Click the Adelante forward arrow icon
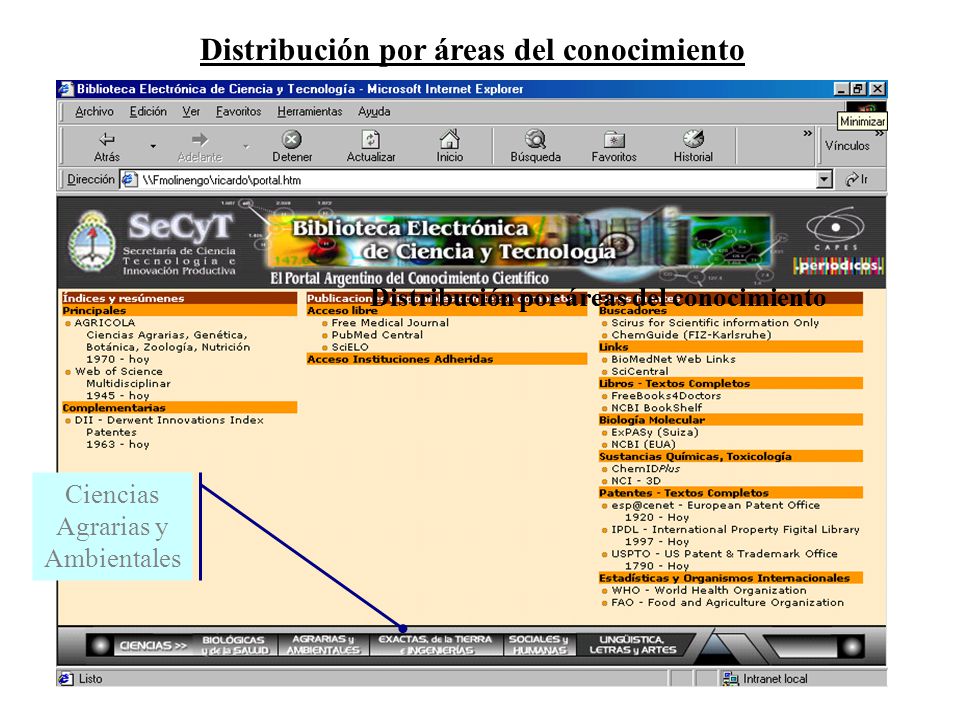Viewport: 960px width, 720px height. 200,139
